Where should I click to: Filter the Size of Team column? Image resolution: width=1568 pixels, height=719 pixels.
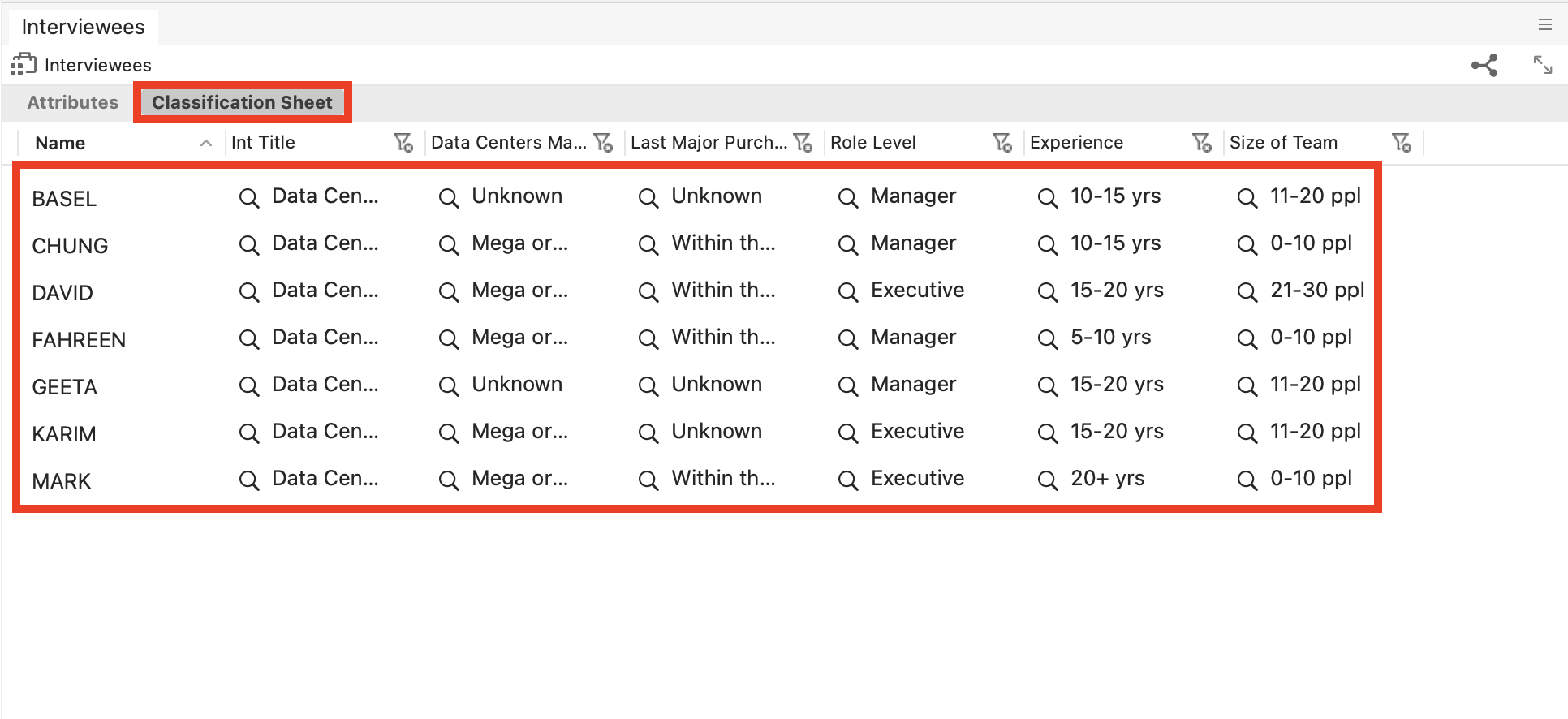click(x=1402, y=143)
